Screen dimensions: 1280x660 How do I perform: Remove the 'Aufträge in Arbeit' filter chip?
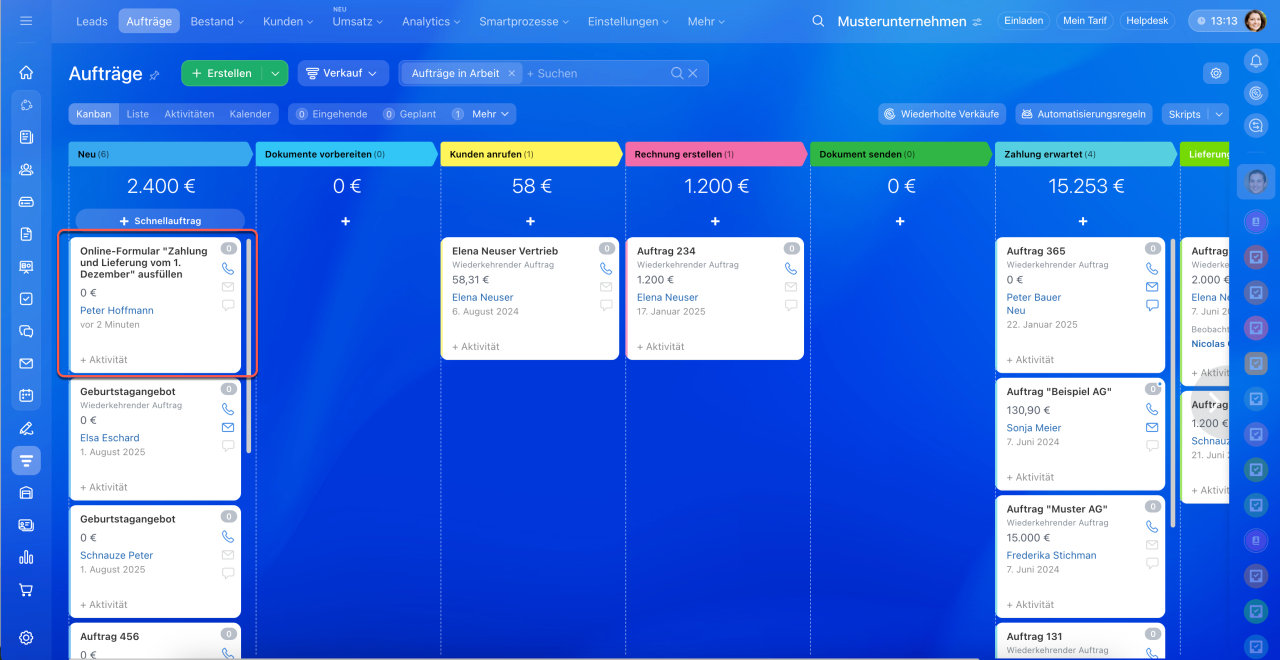tap(511, 73)
